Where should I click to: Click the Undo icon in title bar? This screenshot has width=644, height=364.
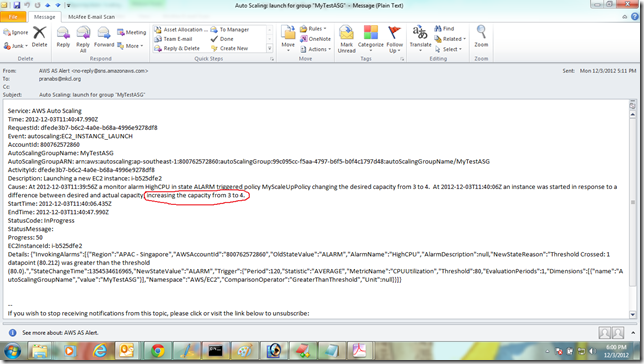coord(28,5)
